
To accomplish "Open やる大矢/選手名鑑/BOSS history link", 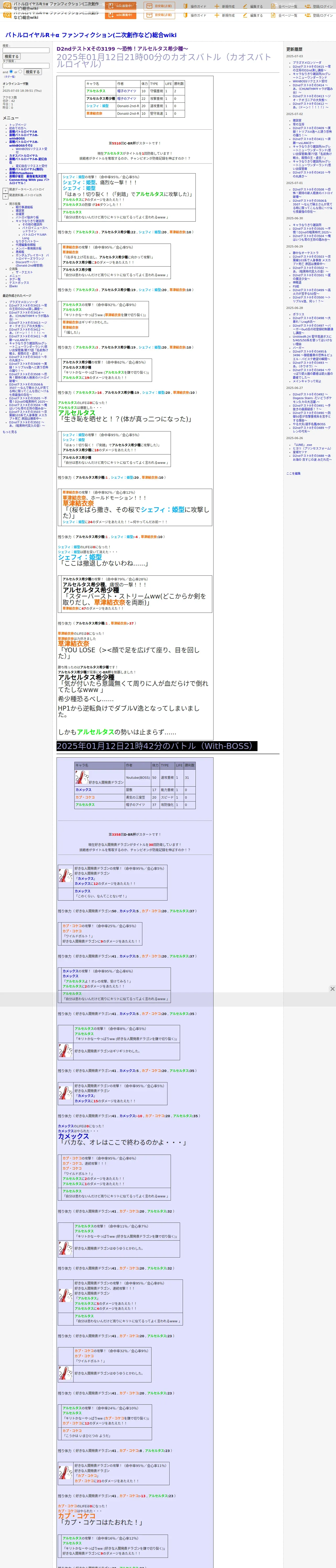I will [x=309, y=424].
